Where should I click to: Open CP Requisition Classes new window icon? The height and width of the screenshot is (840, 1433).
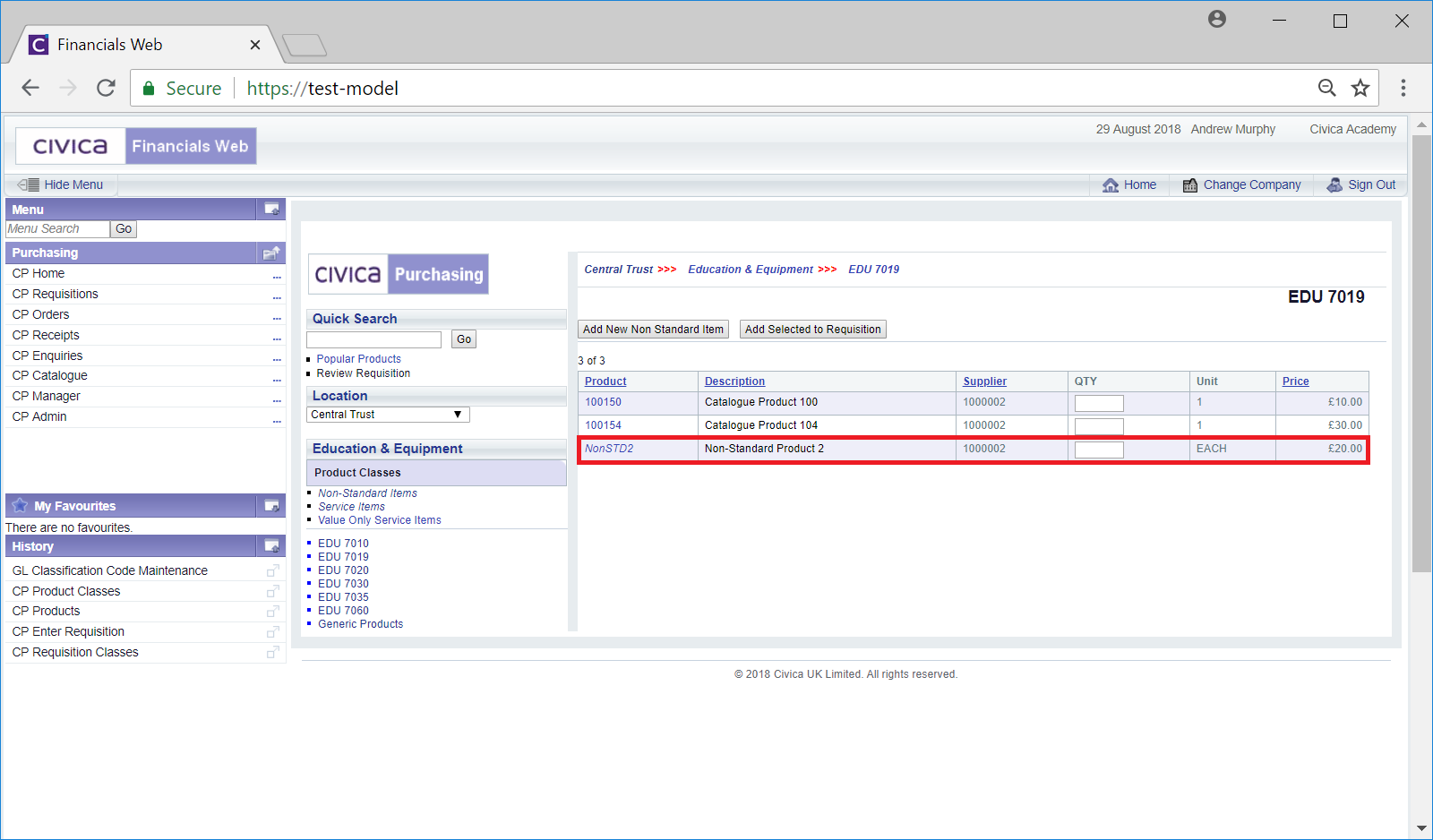272,653
